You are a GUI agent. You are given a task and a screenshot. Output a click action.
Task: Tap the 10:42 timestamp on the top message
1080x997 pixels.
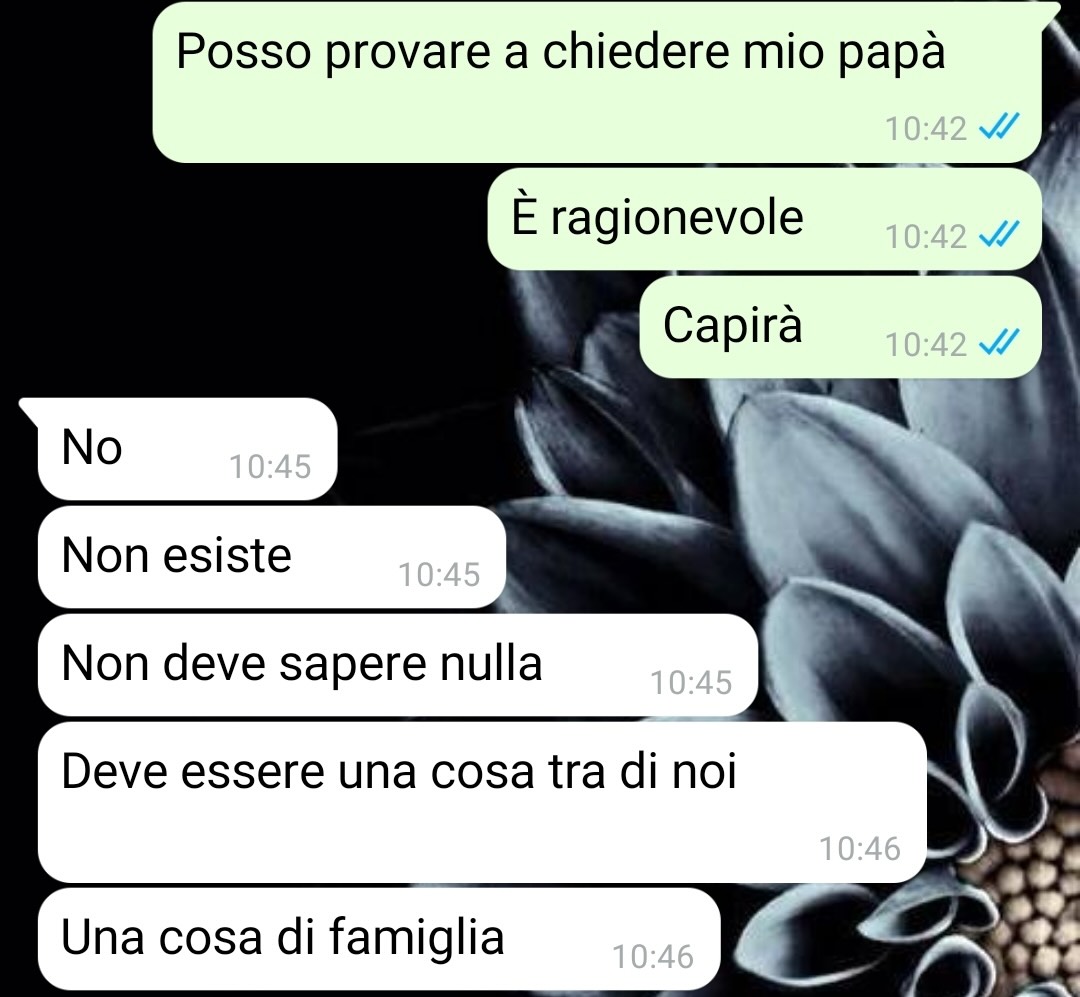click(x=926, y=128)
